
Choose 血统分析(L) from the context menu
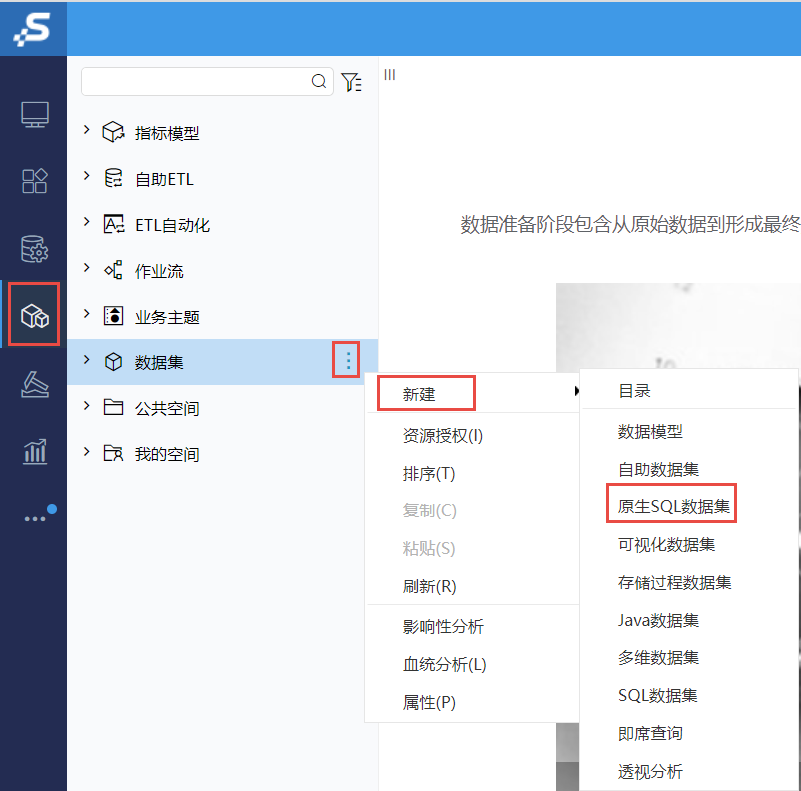pos(444,664)
